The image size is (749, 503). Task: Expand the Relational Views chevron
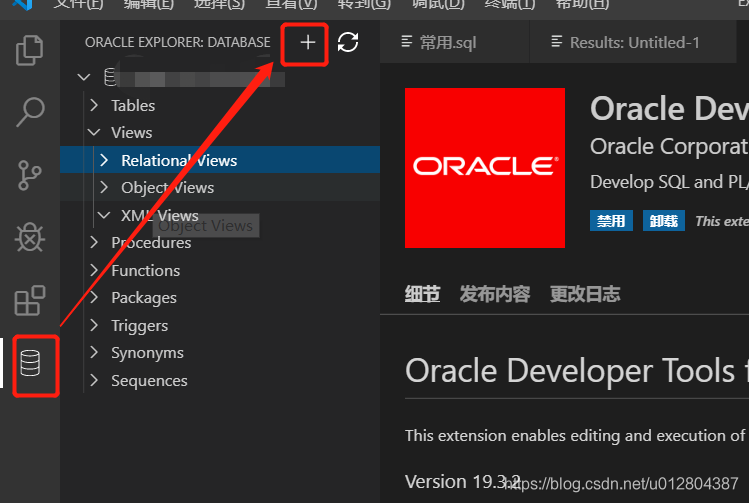point(104,160)
